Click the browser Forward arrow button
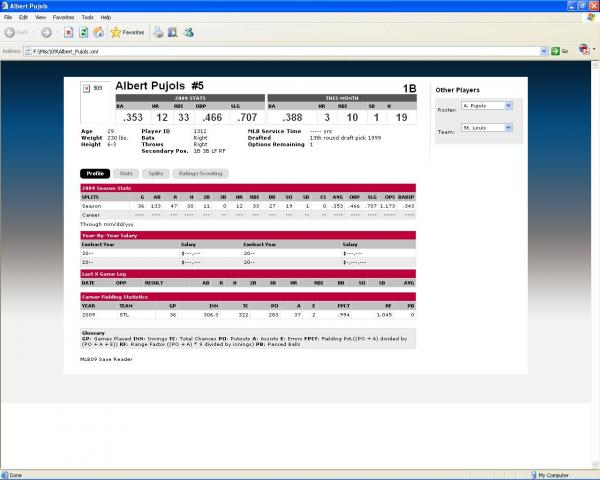This screenshot has height=480, width=600. pos(46,33)
